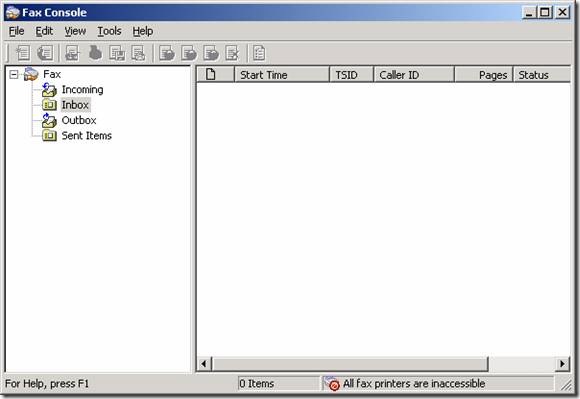Sort by TSID column header
The image size is (580, 399).
click(x=351, y=75)
